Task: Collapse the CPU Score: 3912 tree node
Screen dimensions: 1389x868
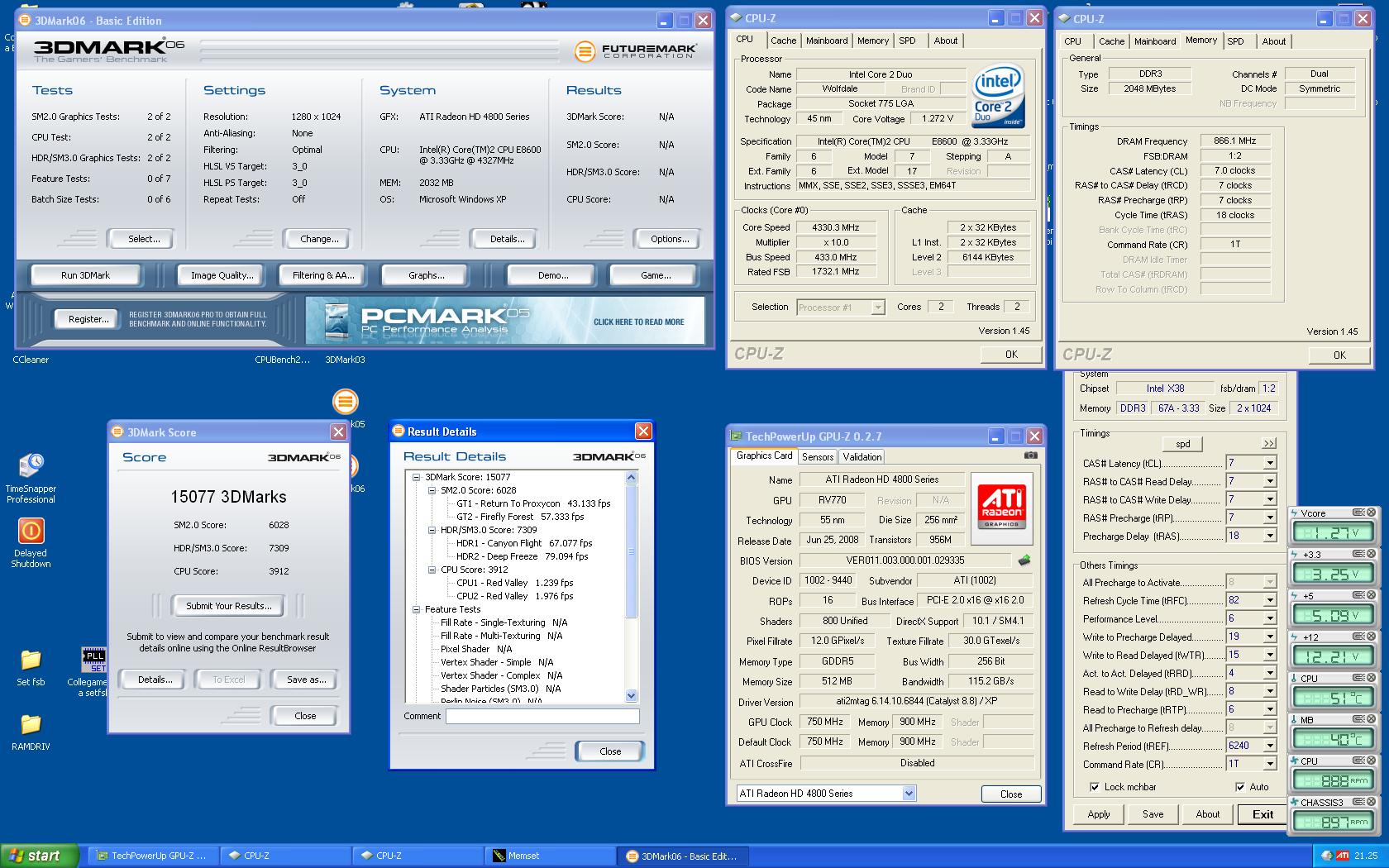Action: click(x=432, y=570)
